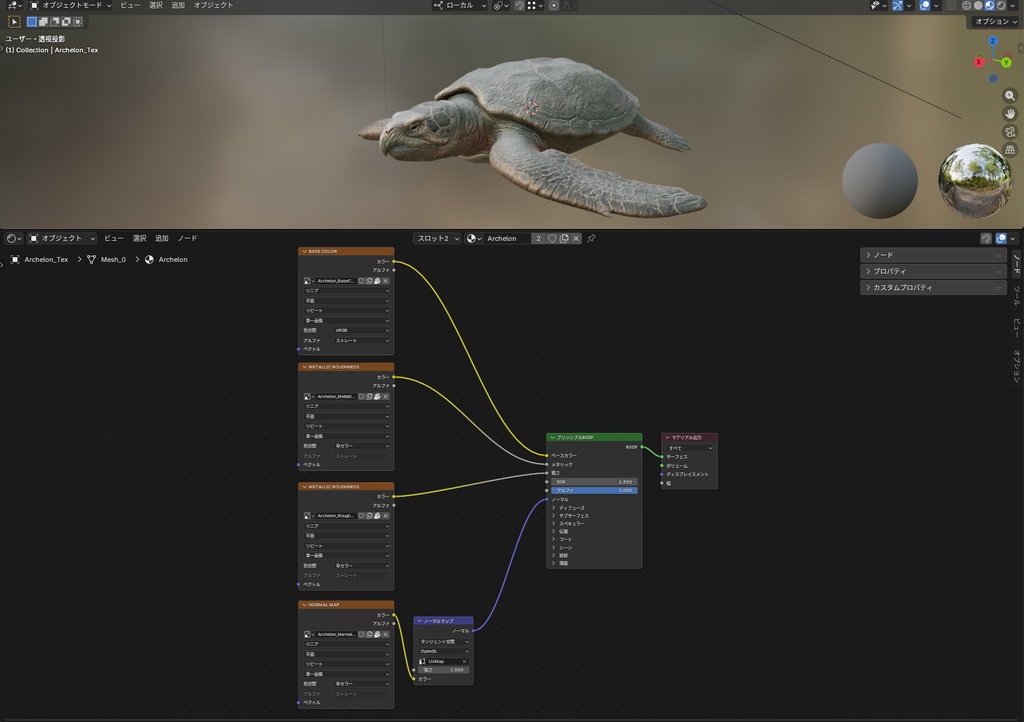Open node editor type selector icon
This screenshot has height=722, width=1024.
(12, 238)
